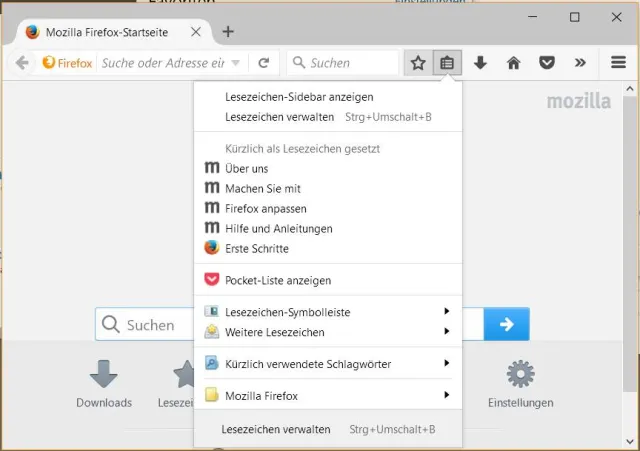Open the hamburger menu

pos(618,63)
